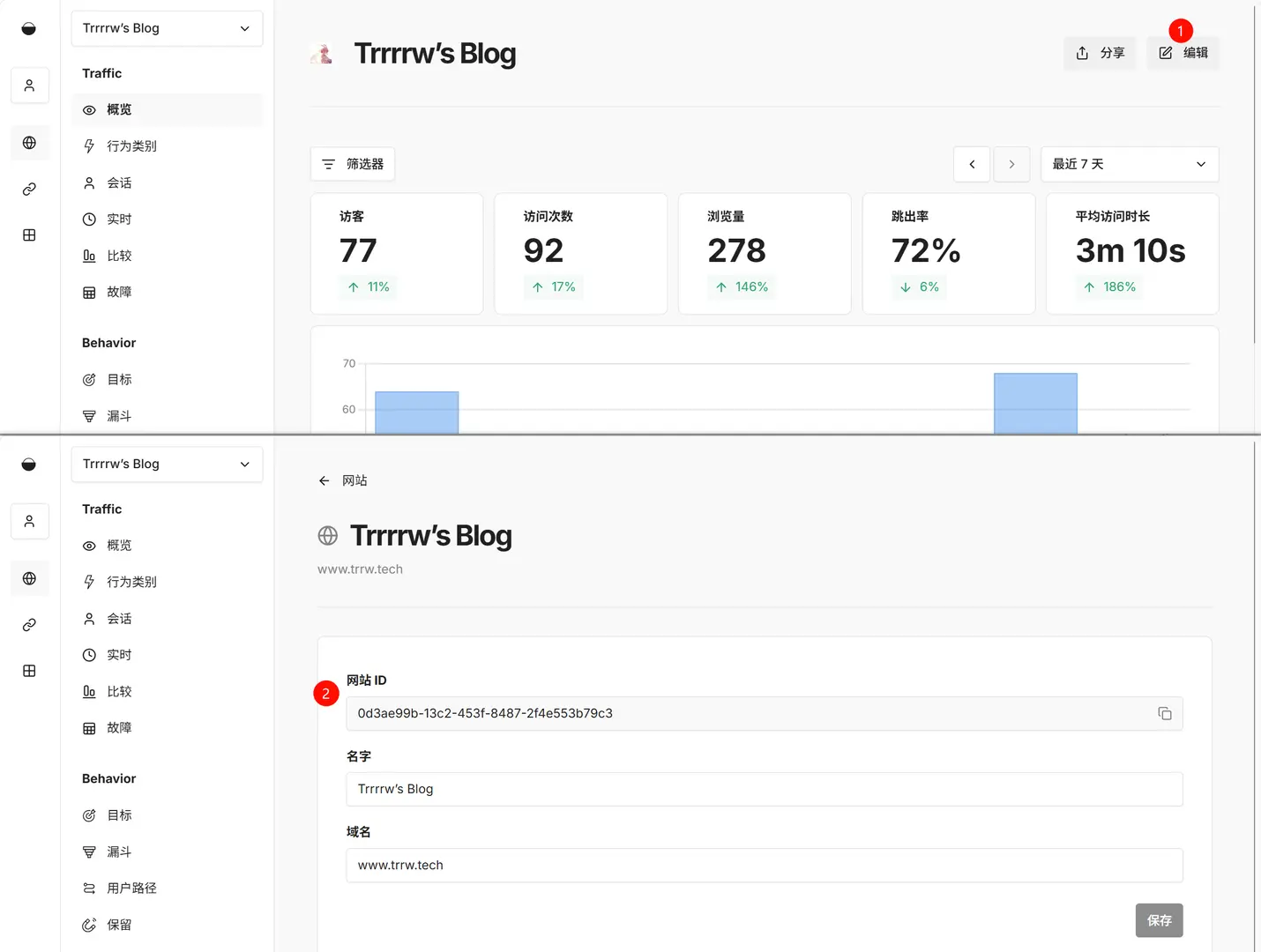This screenshot has height=952, width=1261.
Task: Open the 编辑 edit page button
Action: tap(1183, 53)
